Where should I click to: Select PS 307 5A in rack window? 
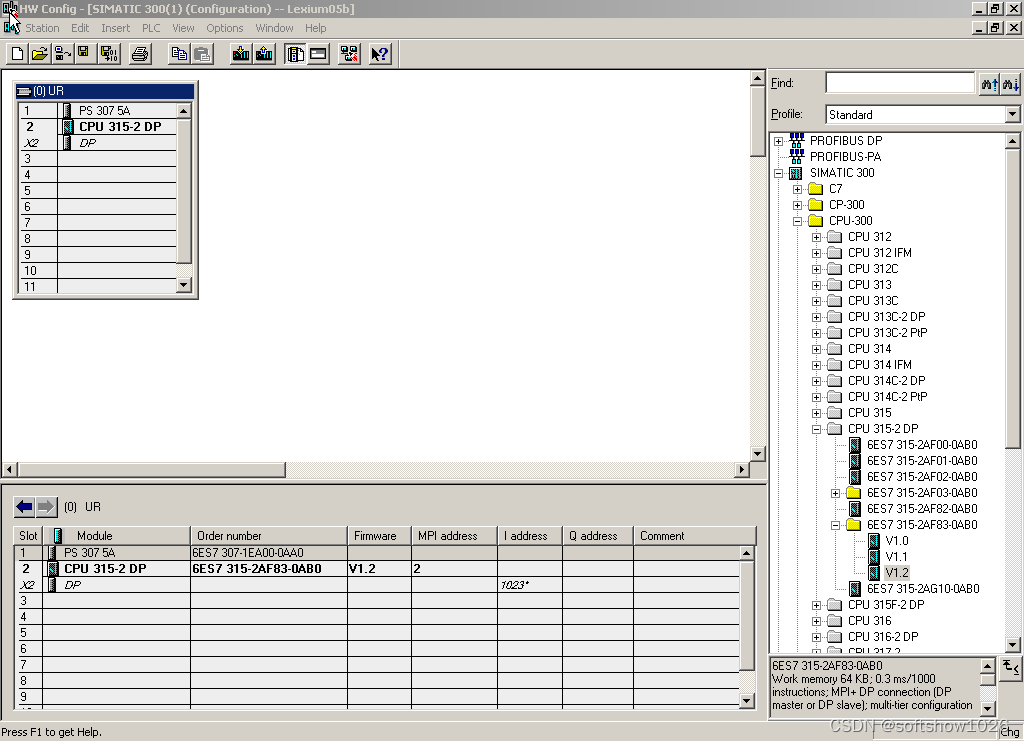tap(104, 111)
